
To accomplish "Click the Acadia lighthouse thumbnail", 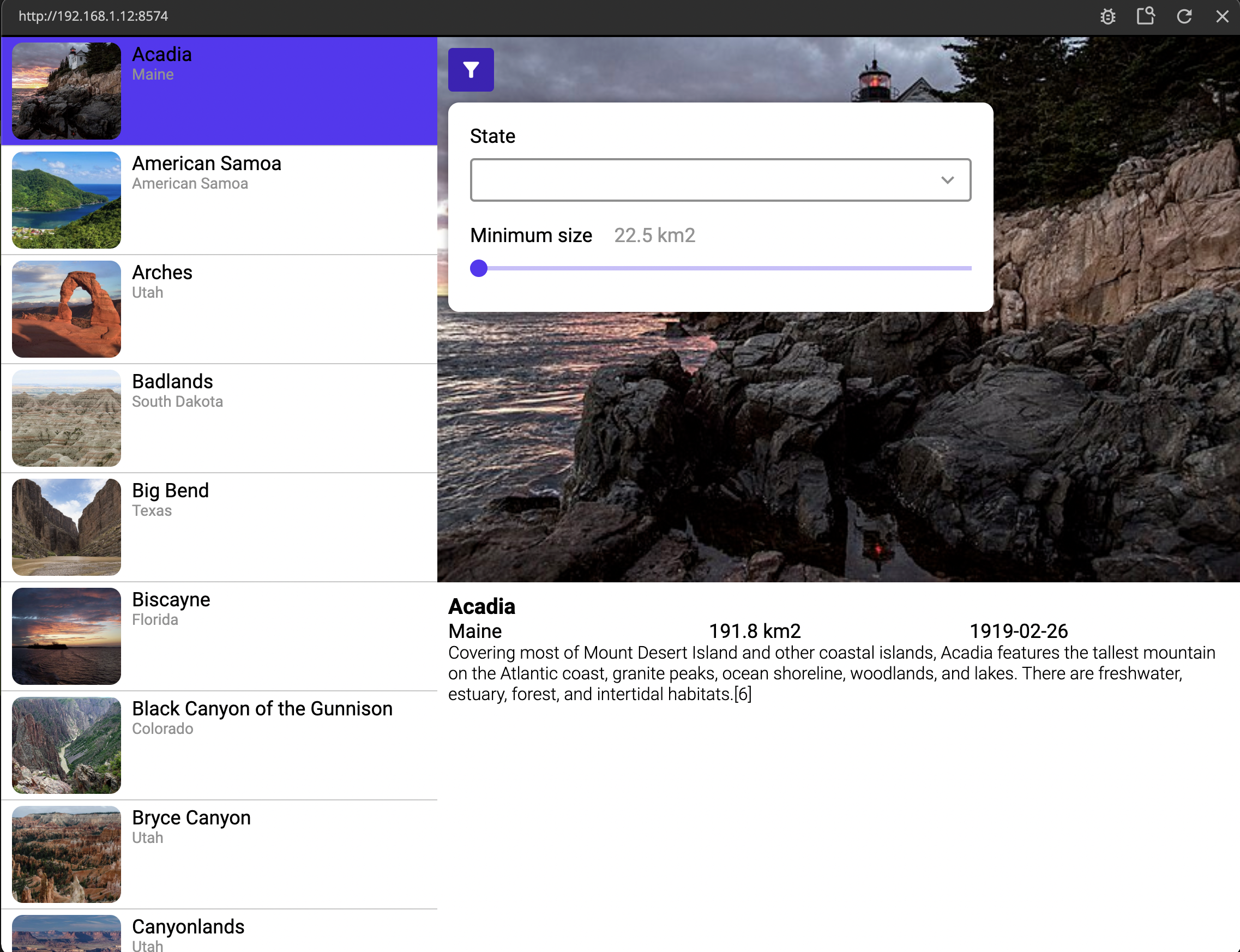I will [67, 91].
